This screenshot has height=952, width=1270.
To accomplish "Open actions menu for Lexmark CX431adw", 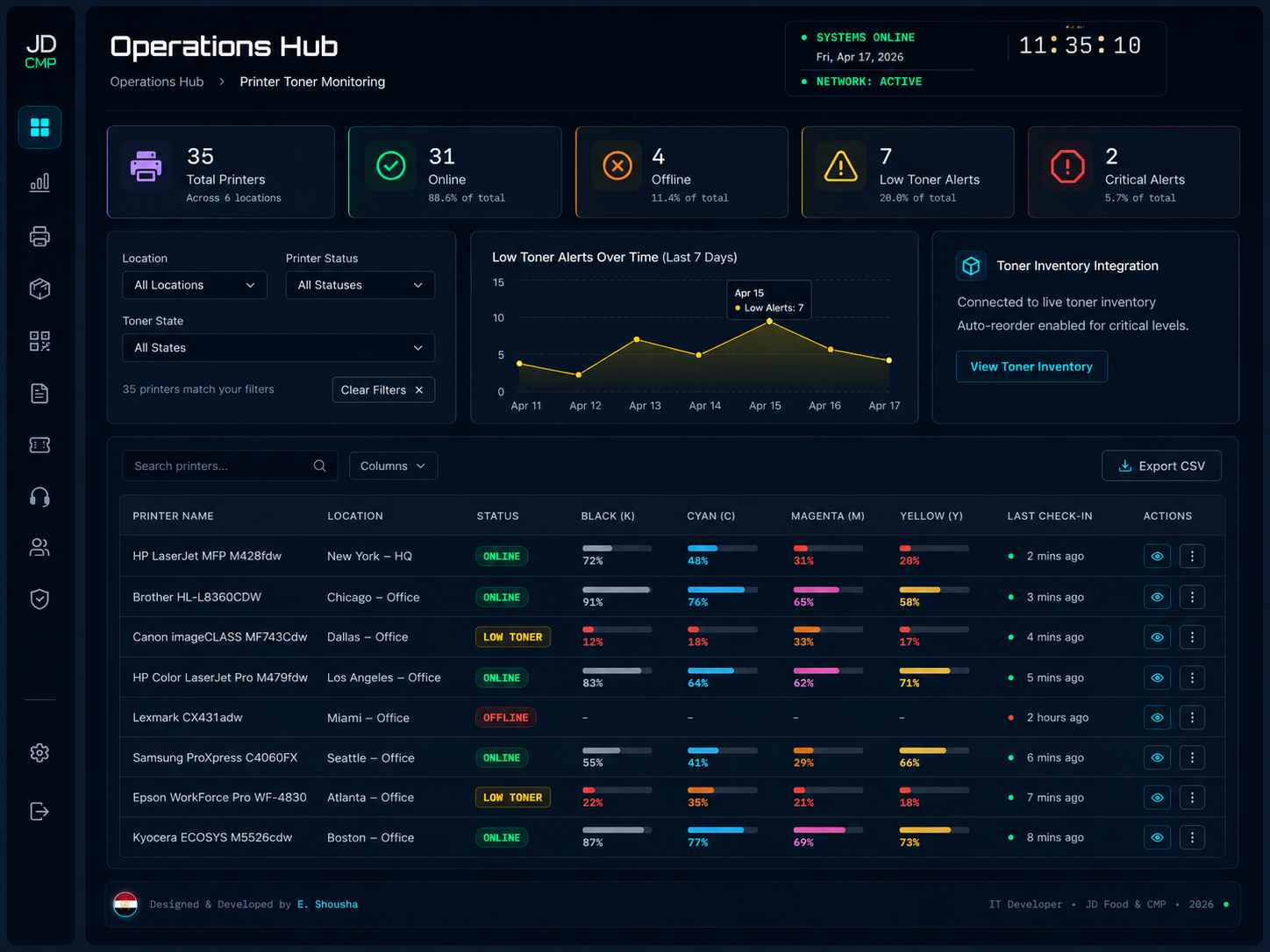I will (x=1192, y=717).
